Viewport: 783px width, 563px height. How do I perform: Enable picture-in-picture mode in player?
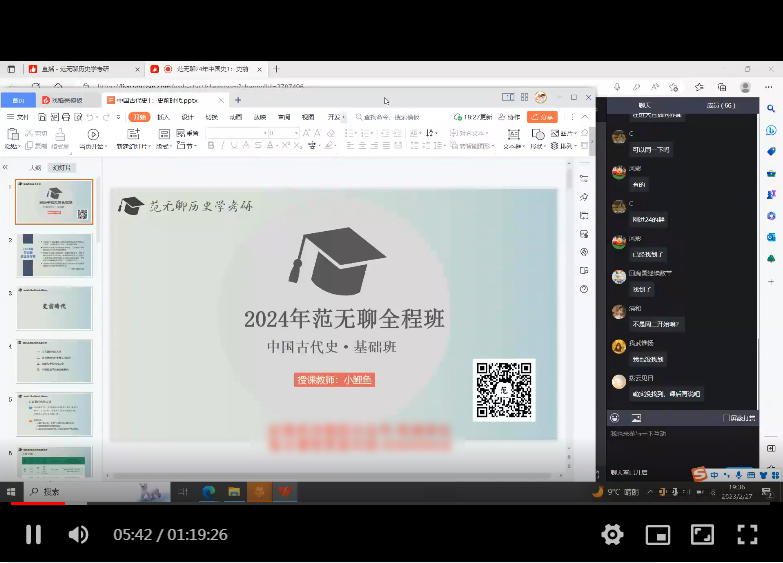[658, 535]
